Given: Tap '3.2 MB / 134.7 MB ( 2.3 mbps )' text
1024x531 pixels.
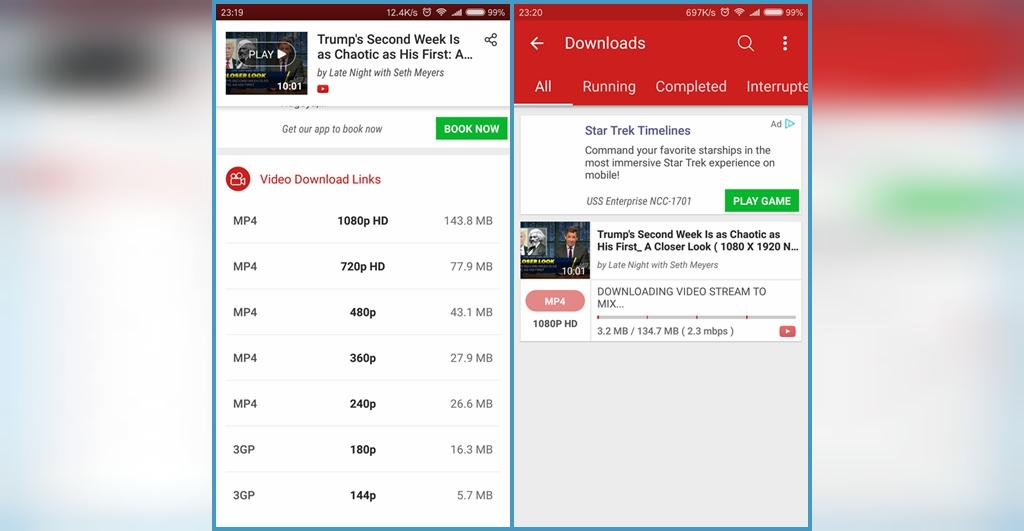Looking at the screenshot, I should [665, 331].
